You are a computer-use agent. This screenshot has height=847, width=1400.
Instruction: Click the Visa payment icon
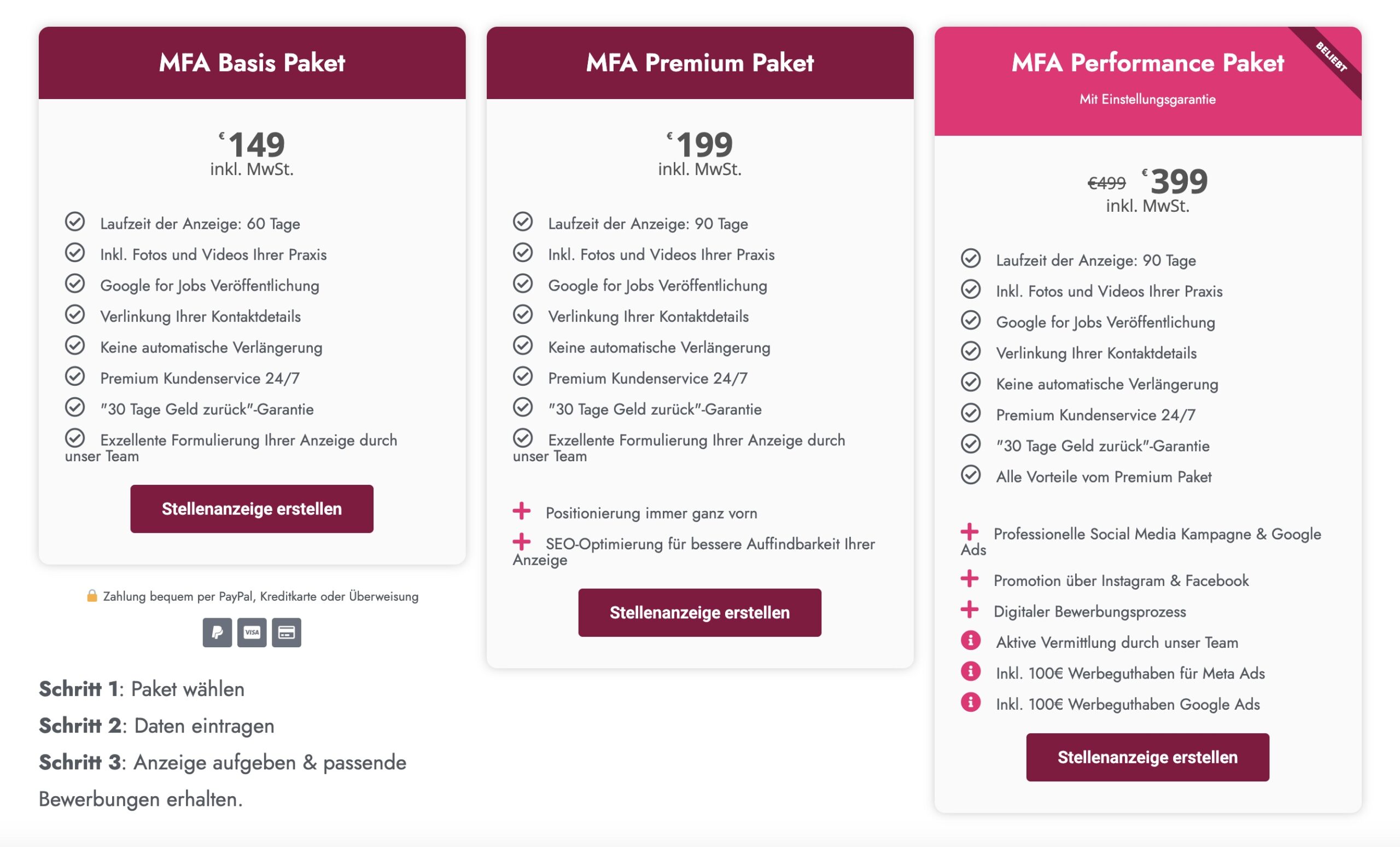(x=252, y=632)
